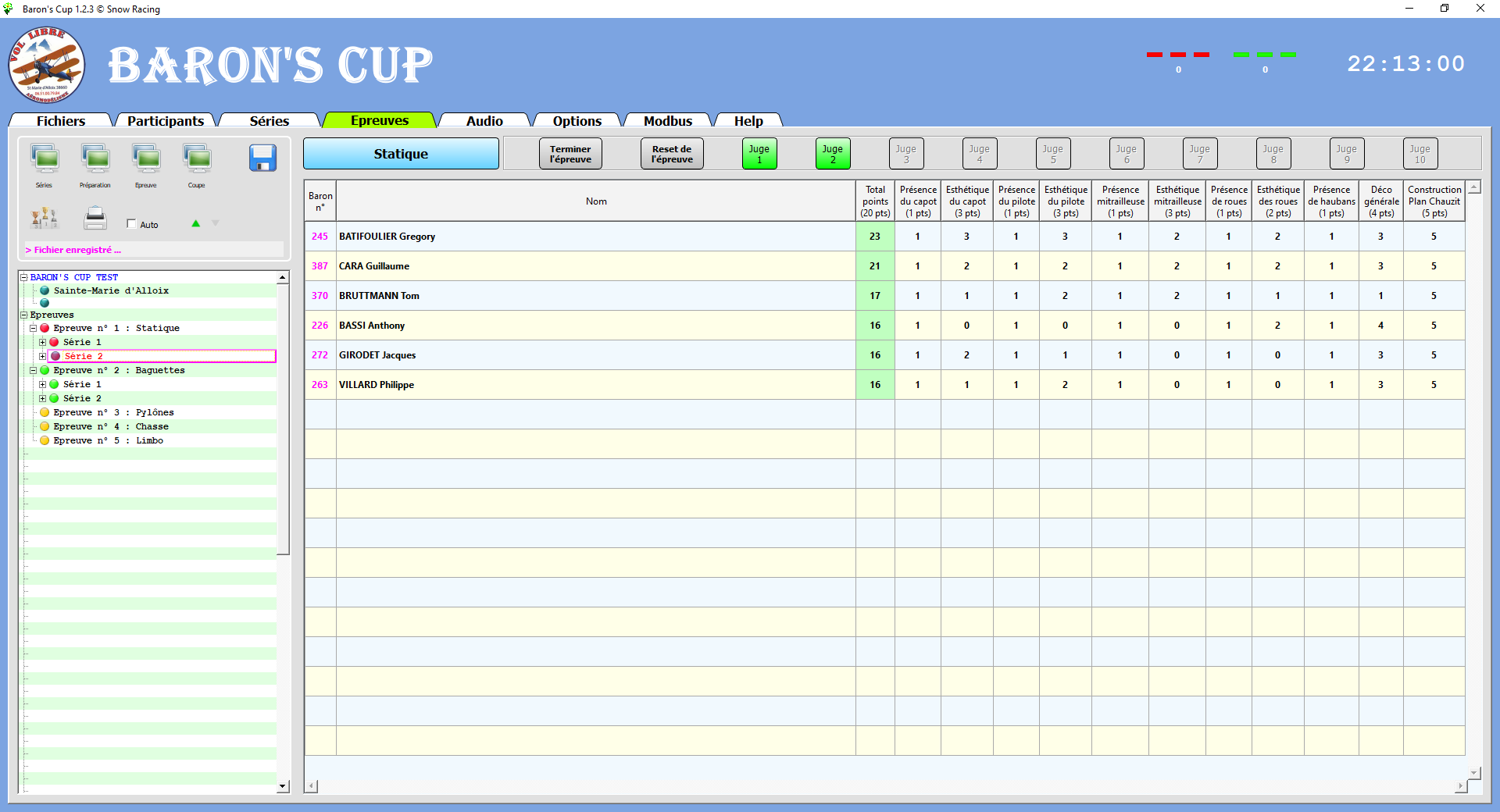Select the Epreuve display icon

point(145,160)
